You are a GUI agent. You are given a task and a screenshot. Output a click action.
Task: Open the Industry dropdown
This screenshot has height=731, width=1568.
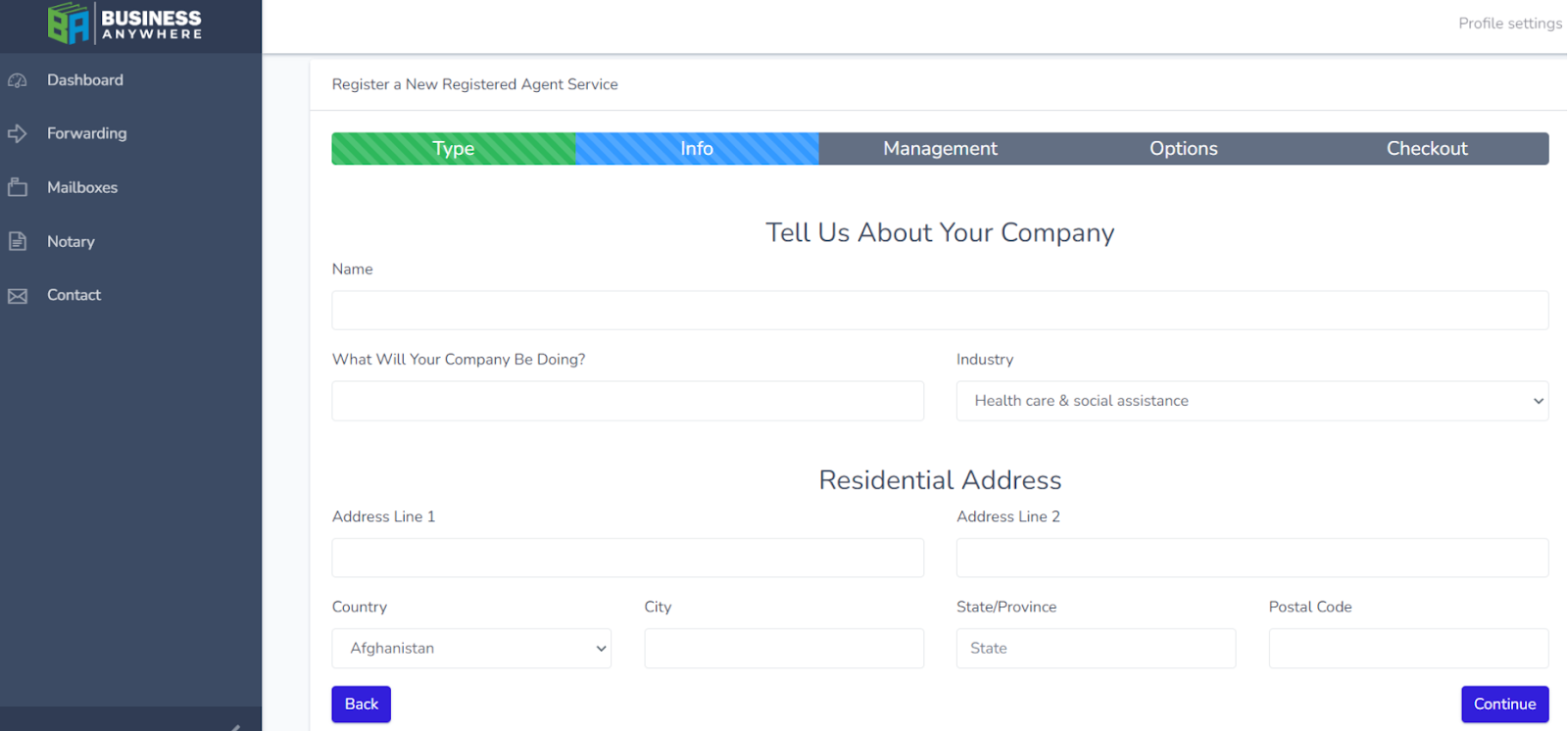pos(1252,401)
